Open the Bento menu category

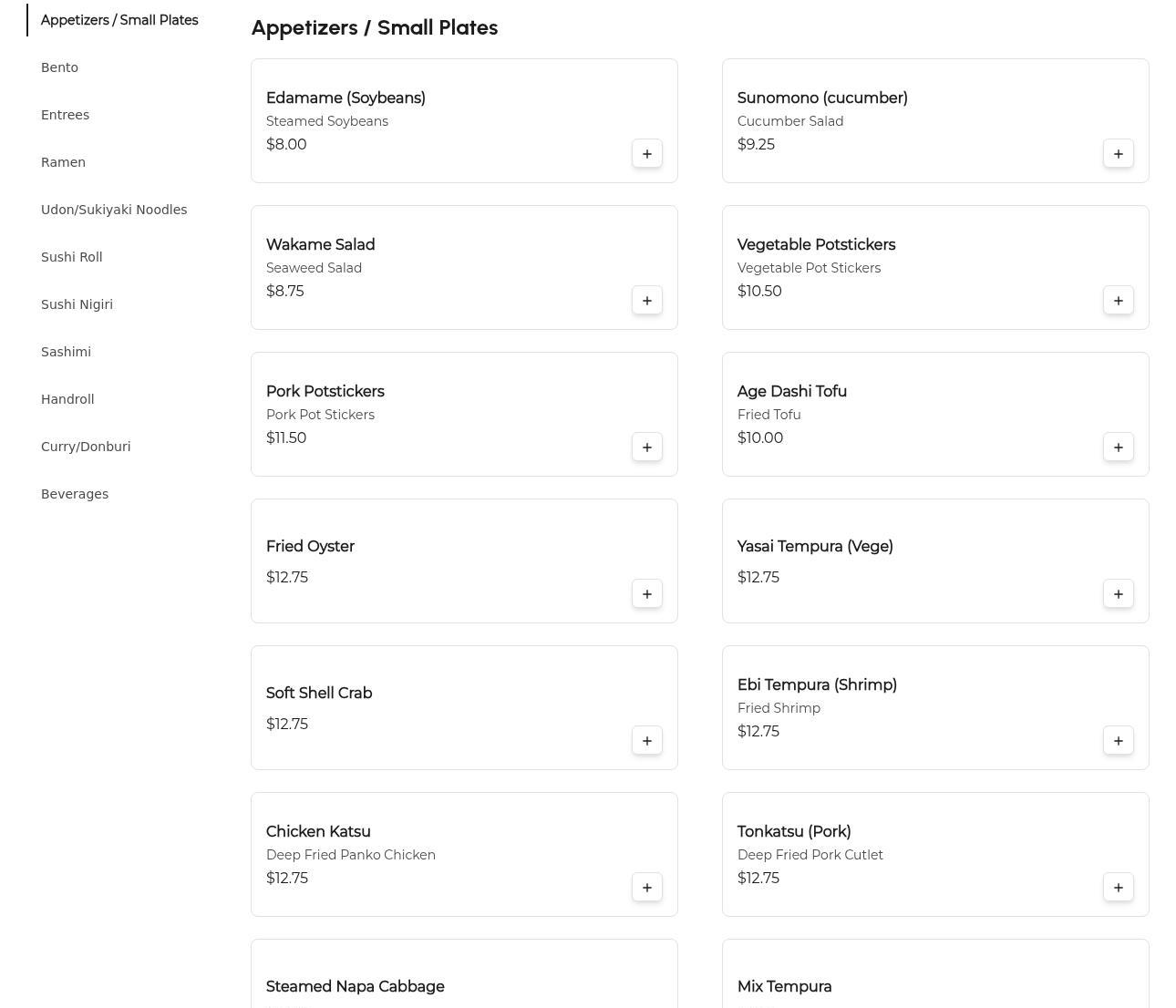(x=60, y=67)
